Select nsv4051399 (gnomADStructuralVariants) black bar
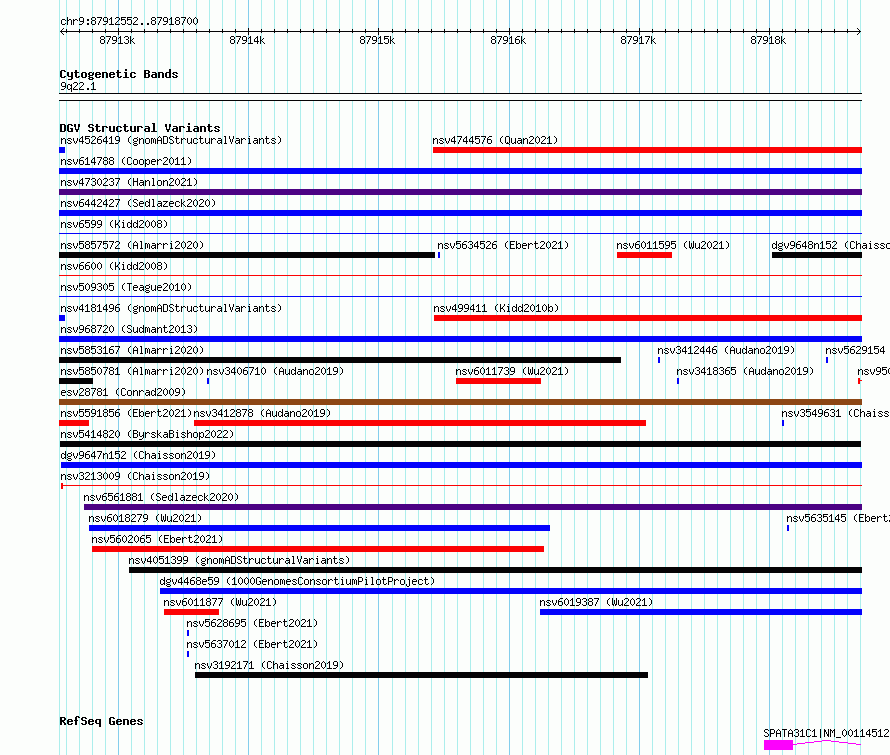Viewport: 890px width, 755px height. [496, 570]
